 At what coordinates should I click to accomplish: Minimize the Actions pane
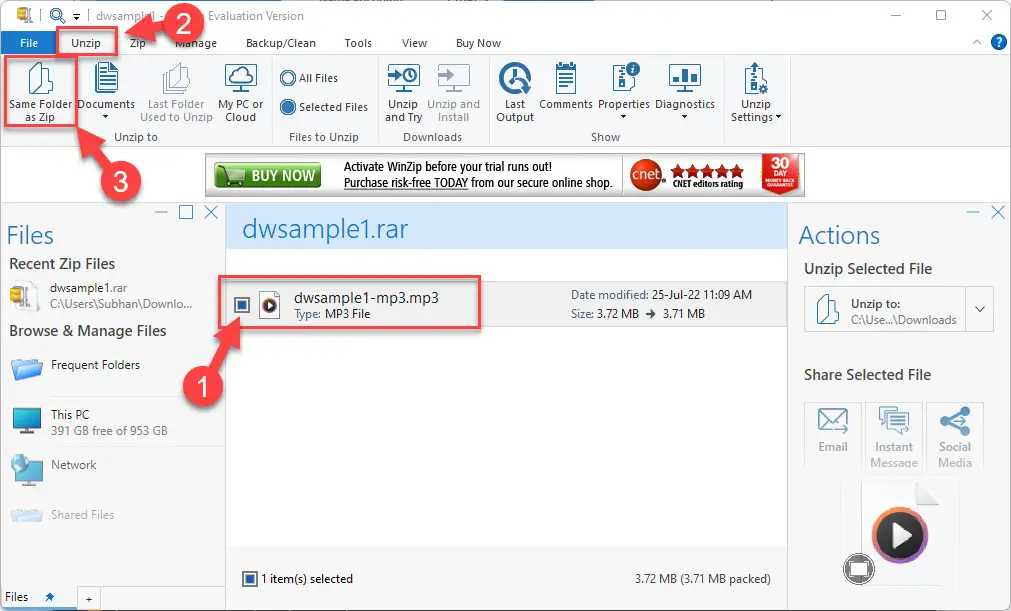[973, 213]
